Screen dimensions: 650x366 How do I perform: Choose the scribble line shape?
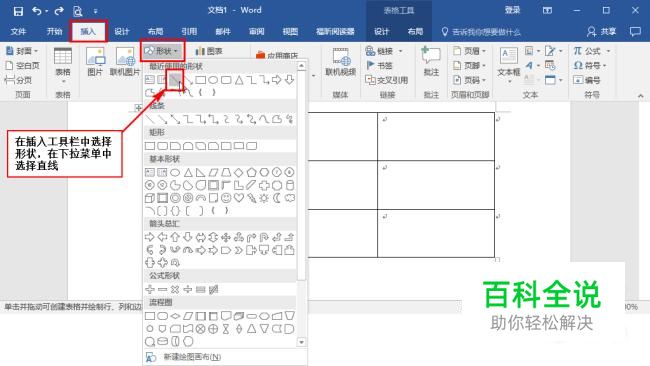point(289,119)
